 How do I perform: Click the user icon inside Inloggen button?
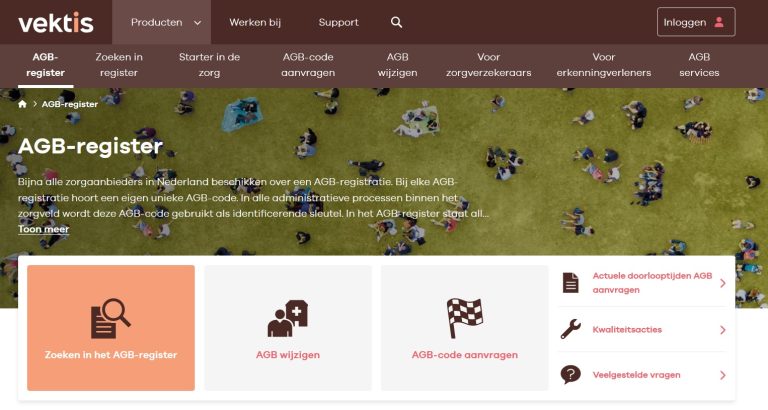719,22
